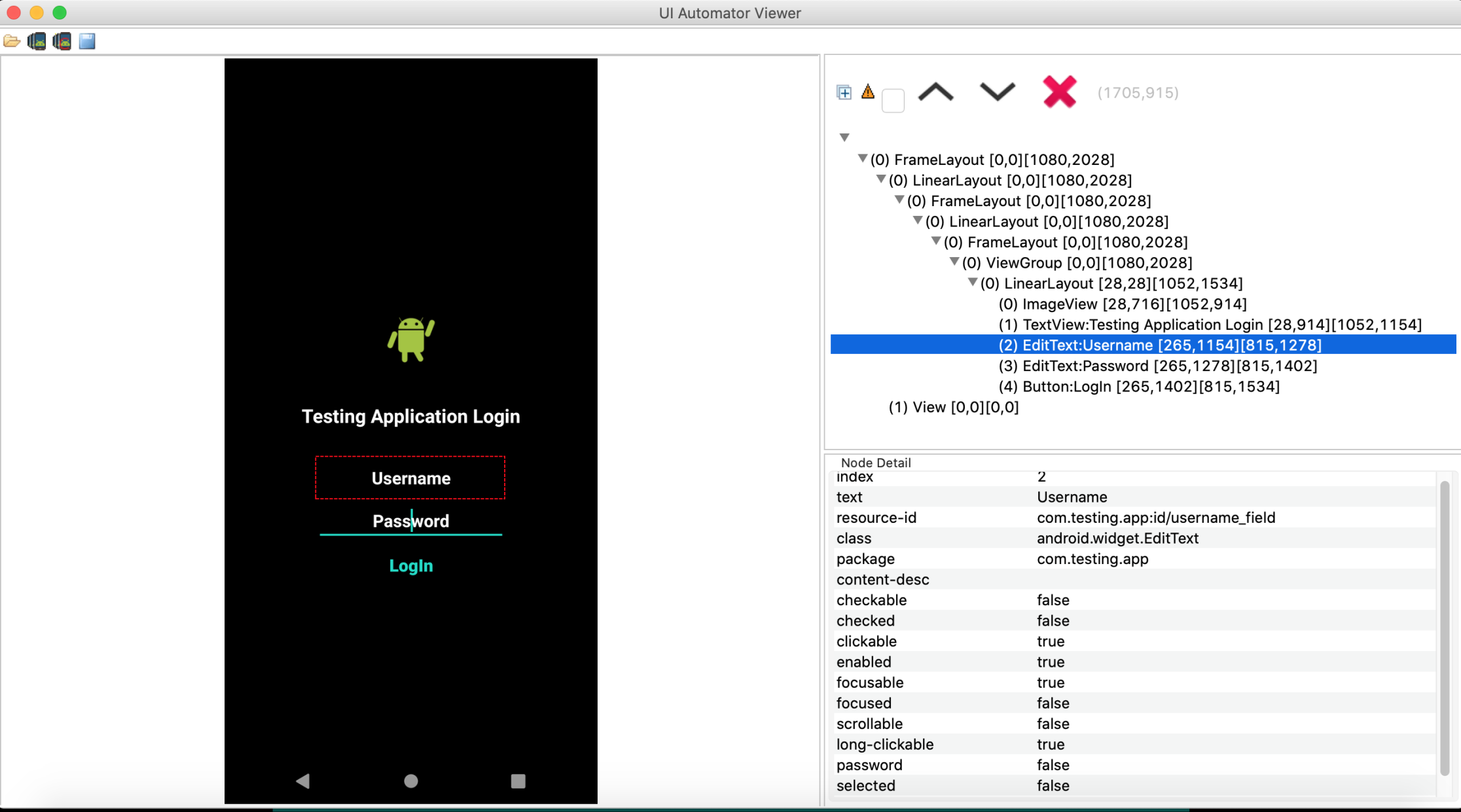
Task: Check the empty checkbox beside warning icon
Action: (x=893, y=101)
